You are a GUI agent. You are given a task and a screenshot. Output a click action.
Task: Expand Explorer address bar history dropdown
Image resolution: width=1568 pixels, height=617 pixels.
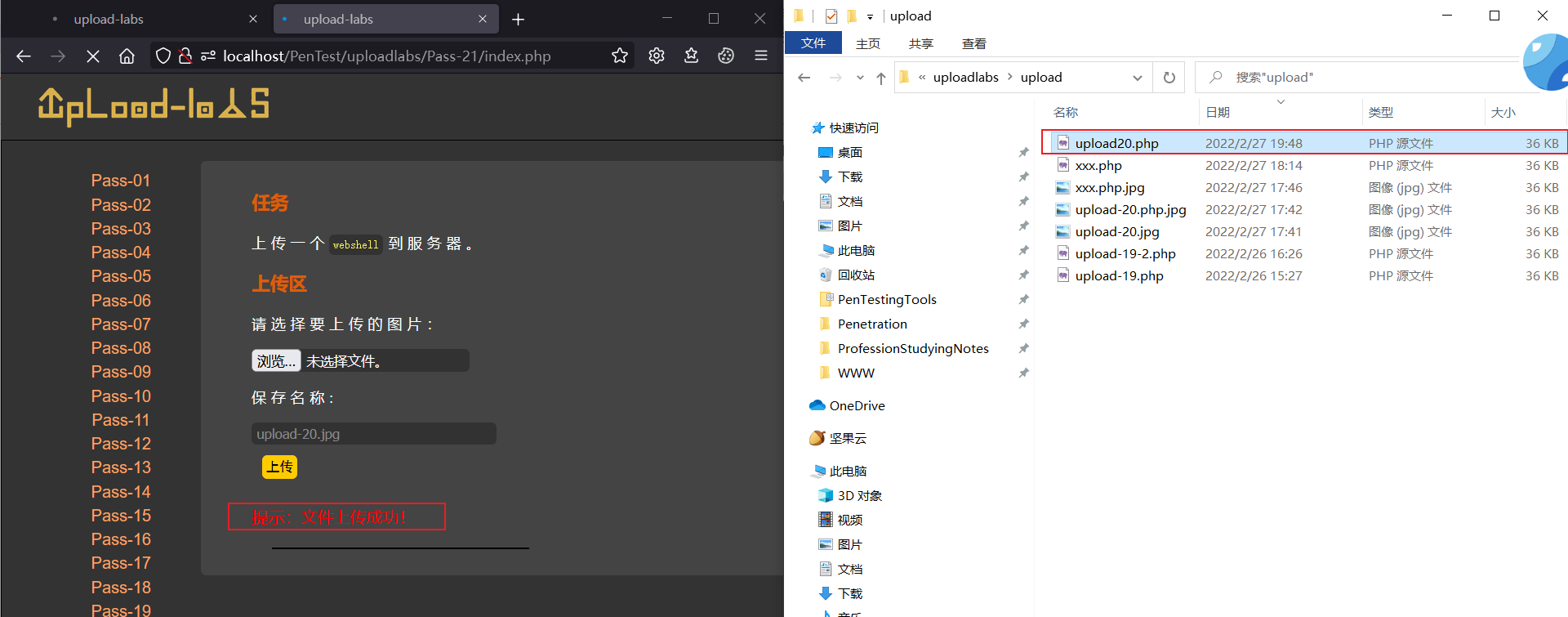[1138, 78]
